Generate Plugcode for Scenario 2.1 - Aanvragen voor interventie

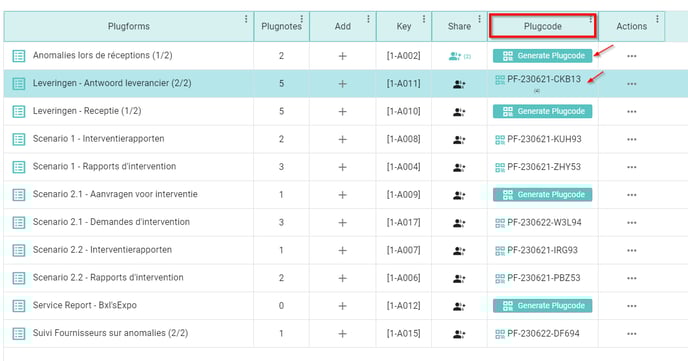click(x=542, y=195)
